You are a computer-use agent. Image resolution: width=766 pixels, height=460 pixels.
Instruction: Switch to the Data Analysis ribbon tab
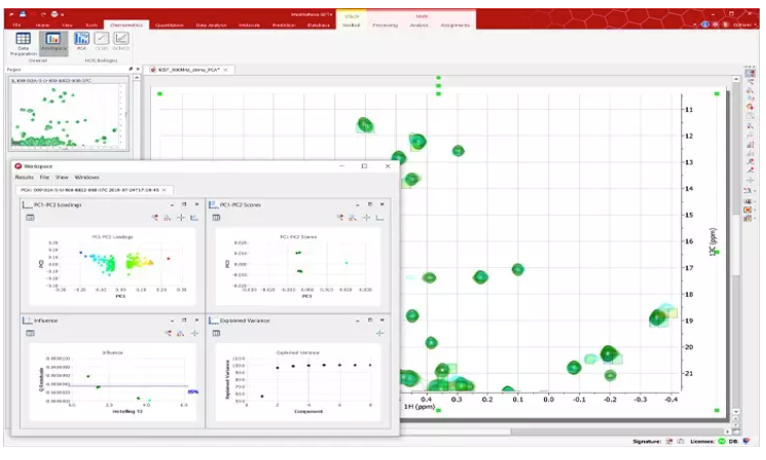point(213,23)
